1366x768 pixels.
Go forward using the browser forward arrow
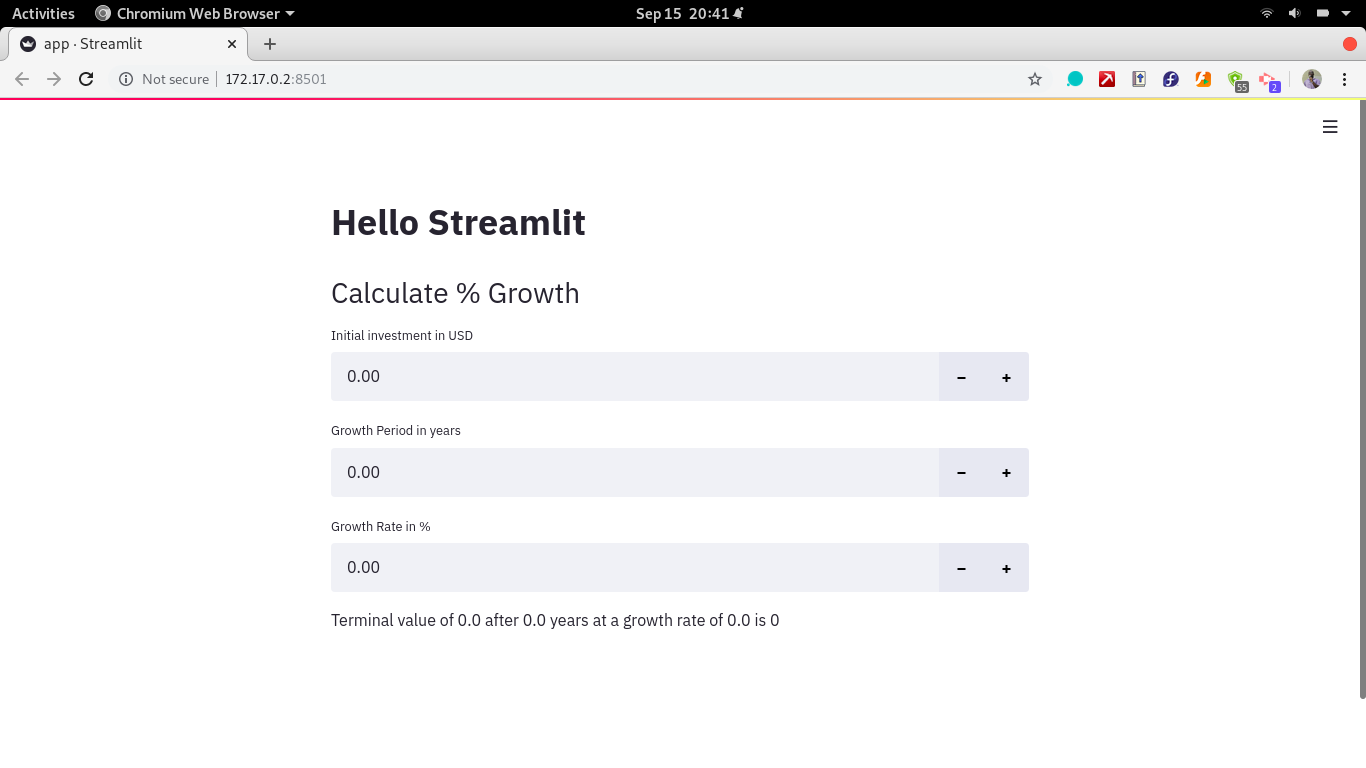point(54,79)
